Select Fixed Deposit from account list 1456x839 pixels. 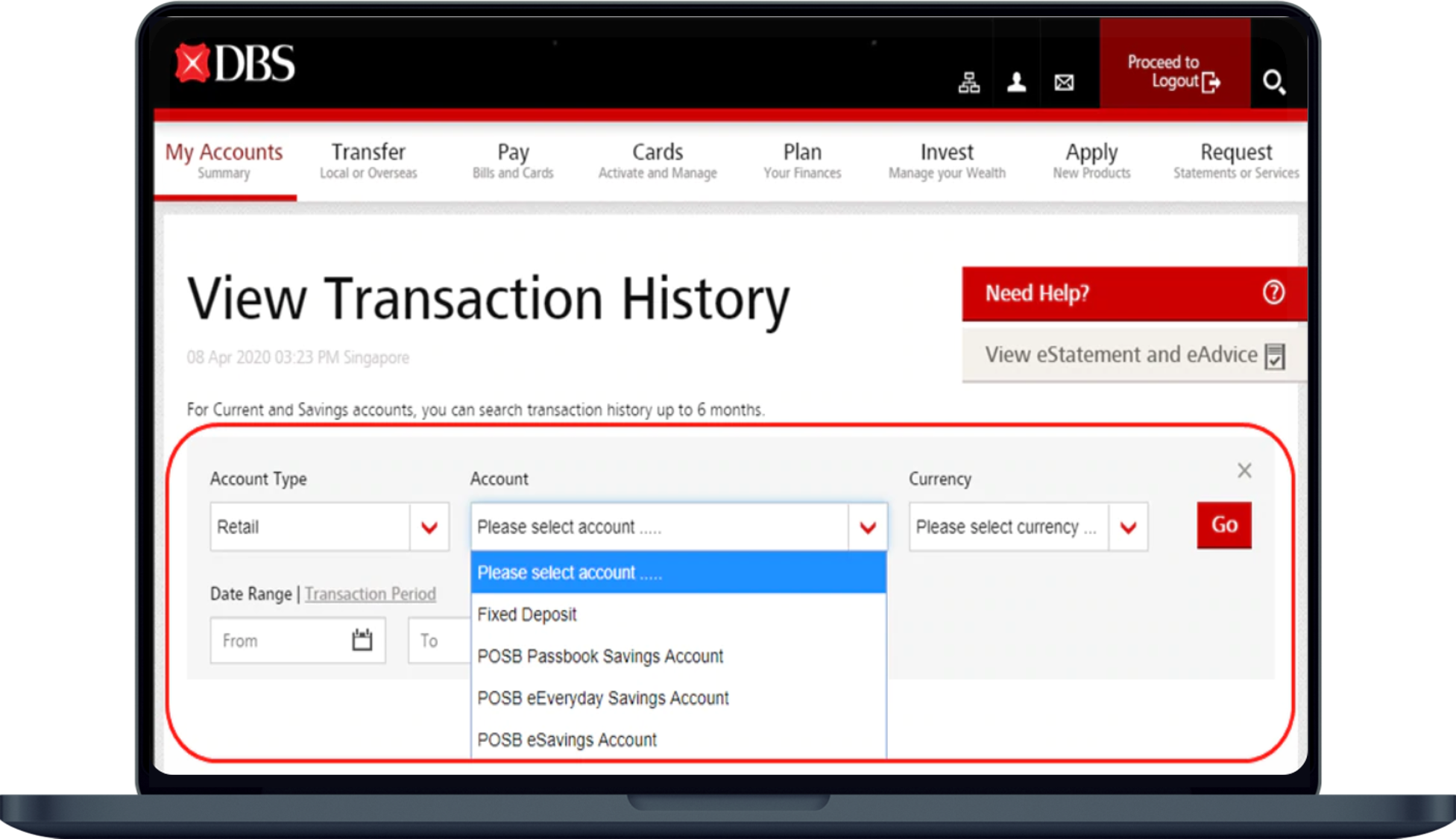coord(678,615)
